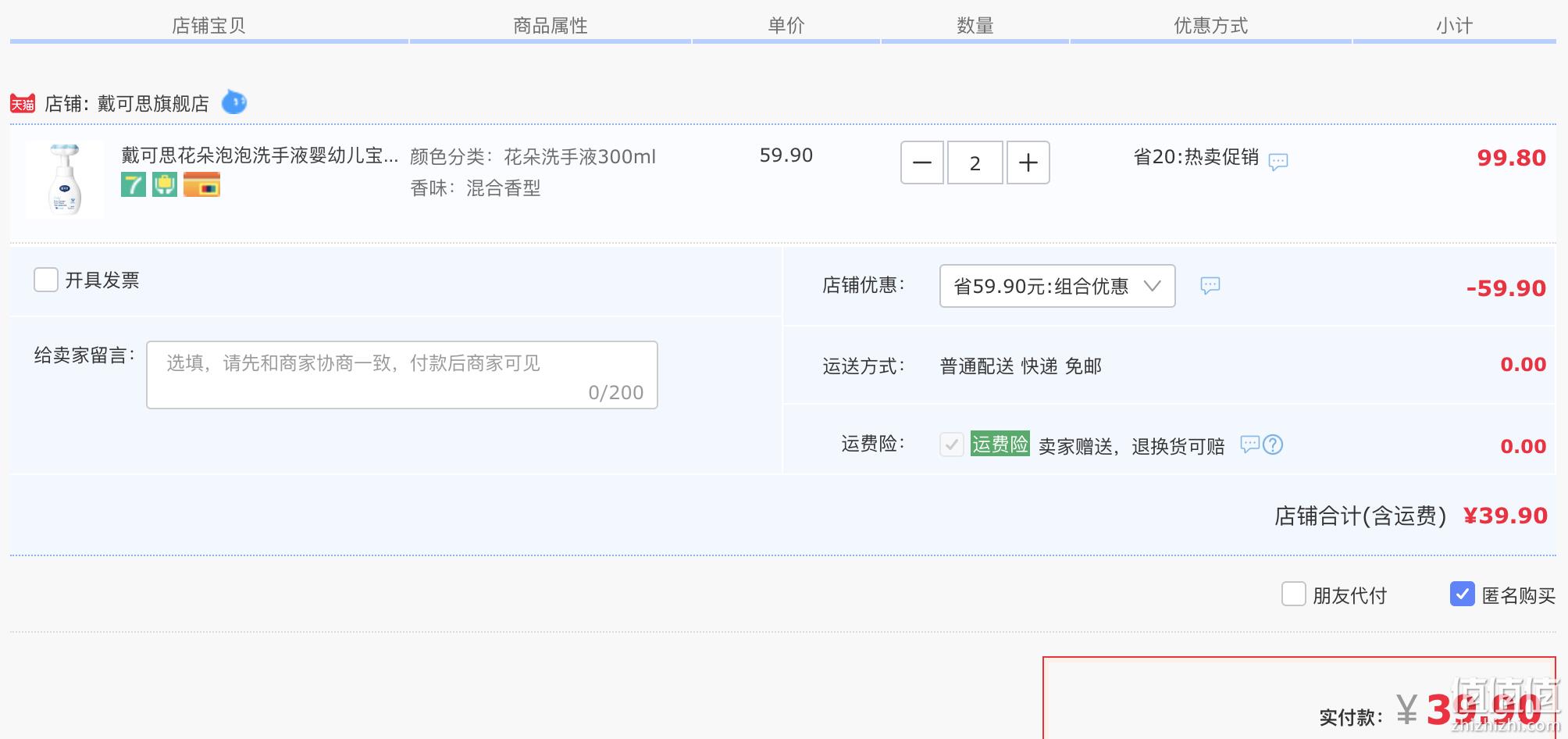Click the comment icon beside store discount dropdown

coord(1210,286)
